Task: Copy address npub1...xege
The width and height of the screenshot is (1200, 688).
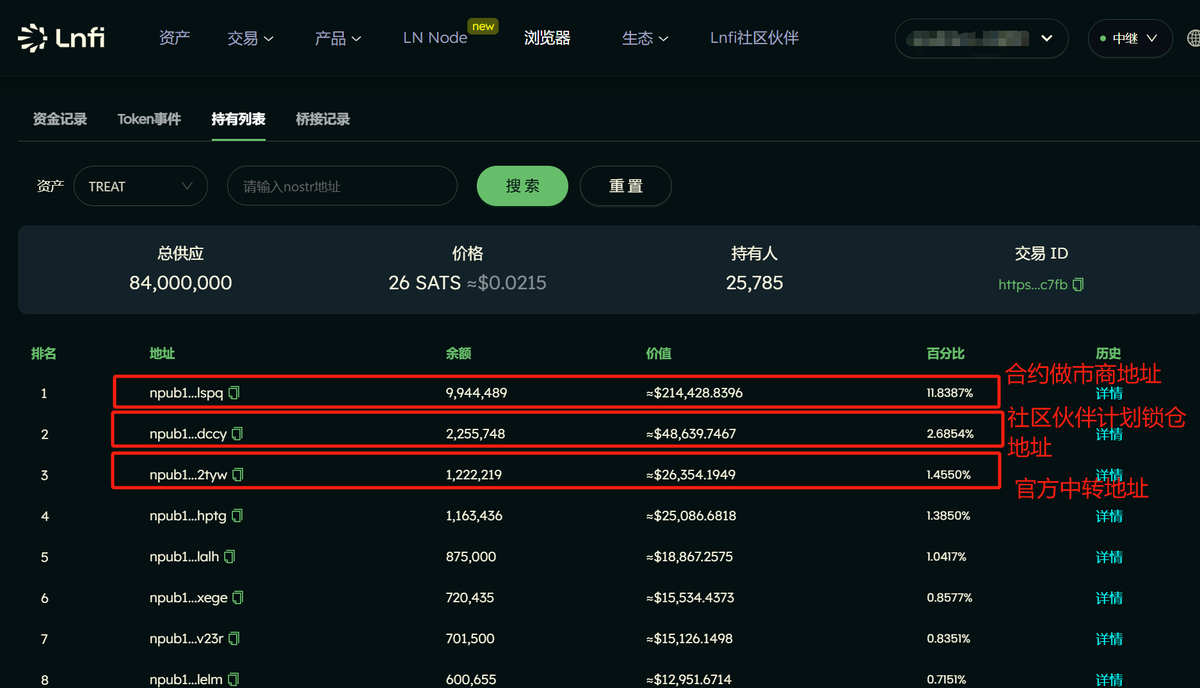Action: 238,598
